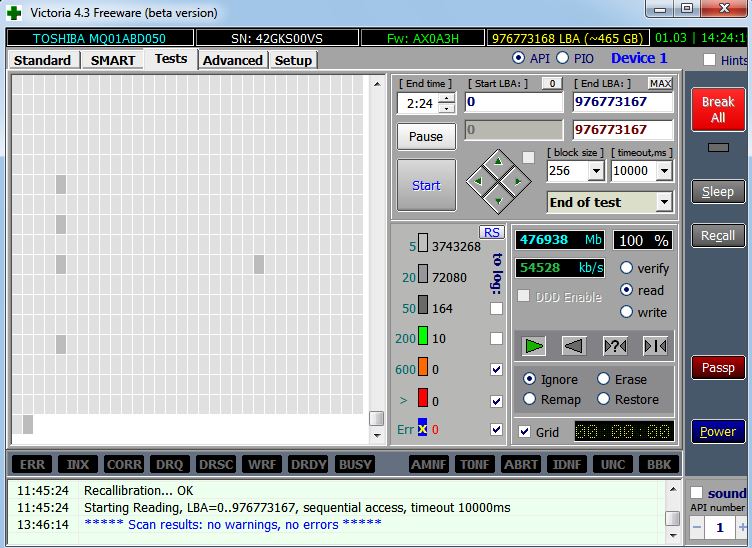Click the Start scan button

426,185
